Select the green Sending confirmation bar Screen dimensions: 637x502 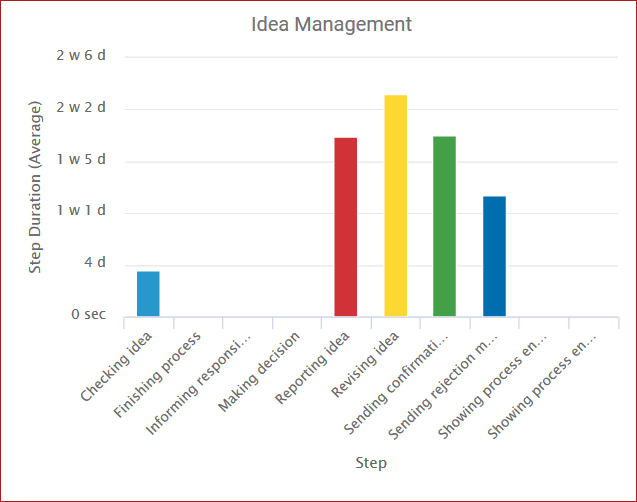click(444, 226)
